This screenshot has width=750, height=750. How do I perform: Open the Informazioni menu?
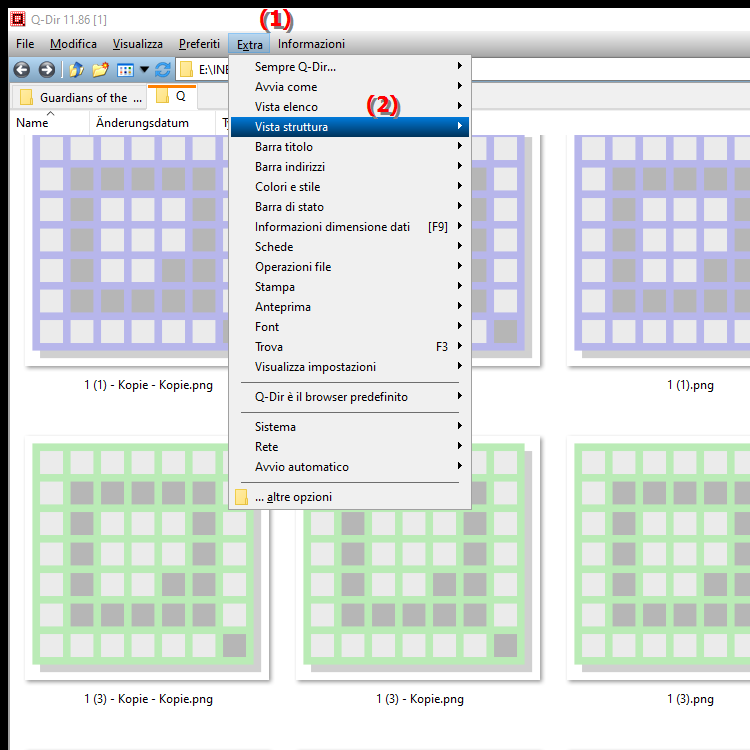point(311,44)
